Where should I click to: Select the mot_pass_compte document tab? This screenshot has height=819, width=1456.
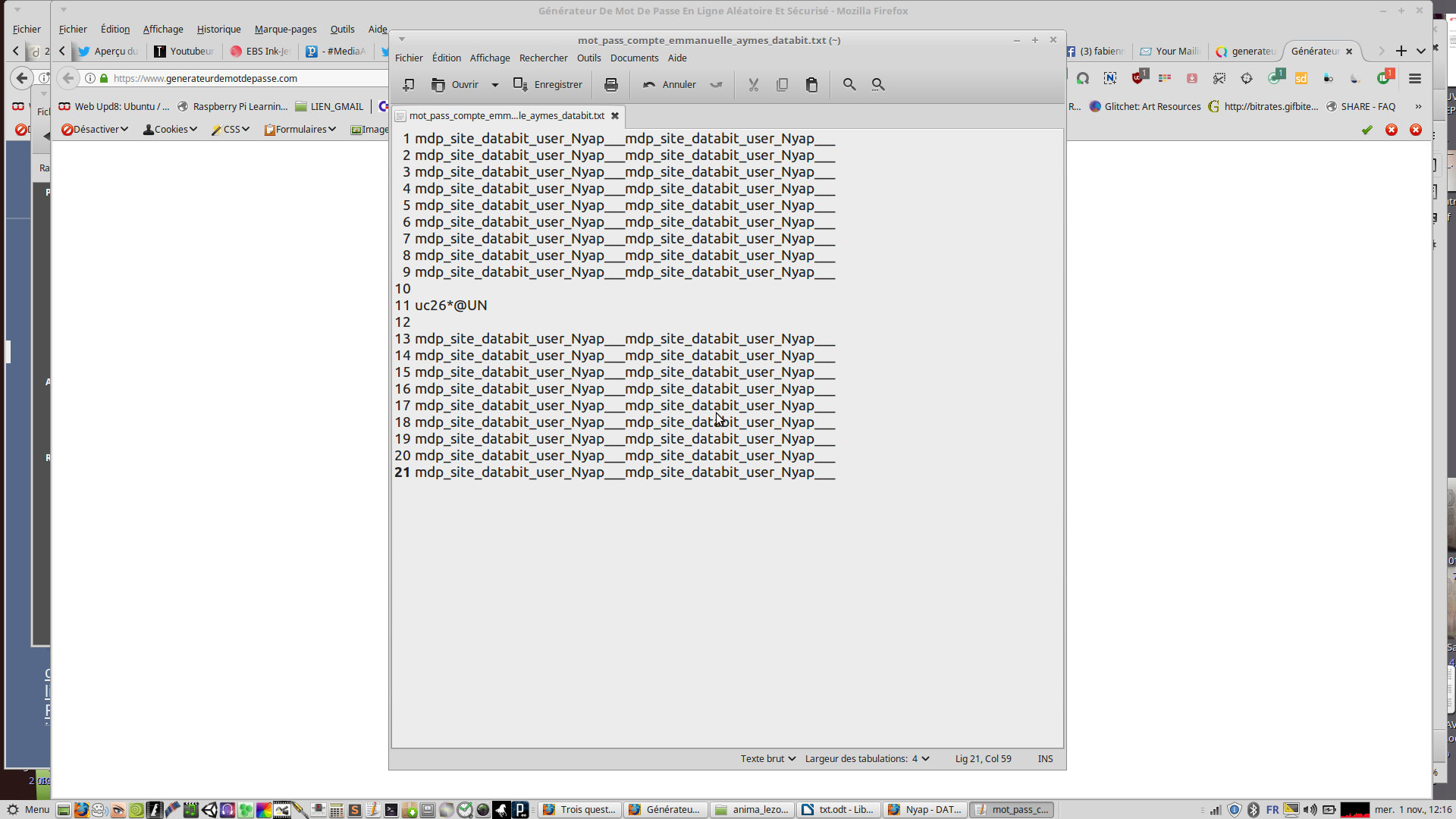click(506, 116)
